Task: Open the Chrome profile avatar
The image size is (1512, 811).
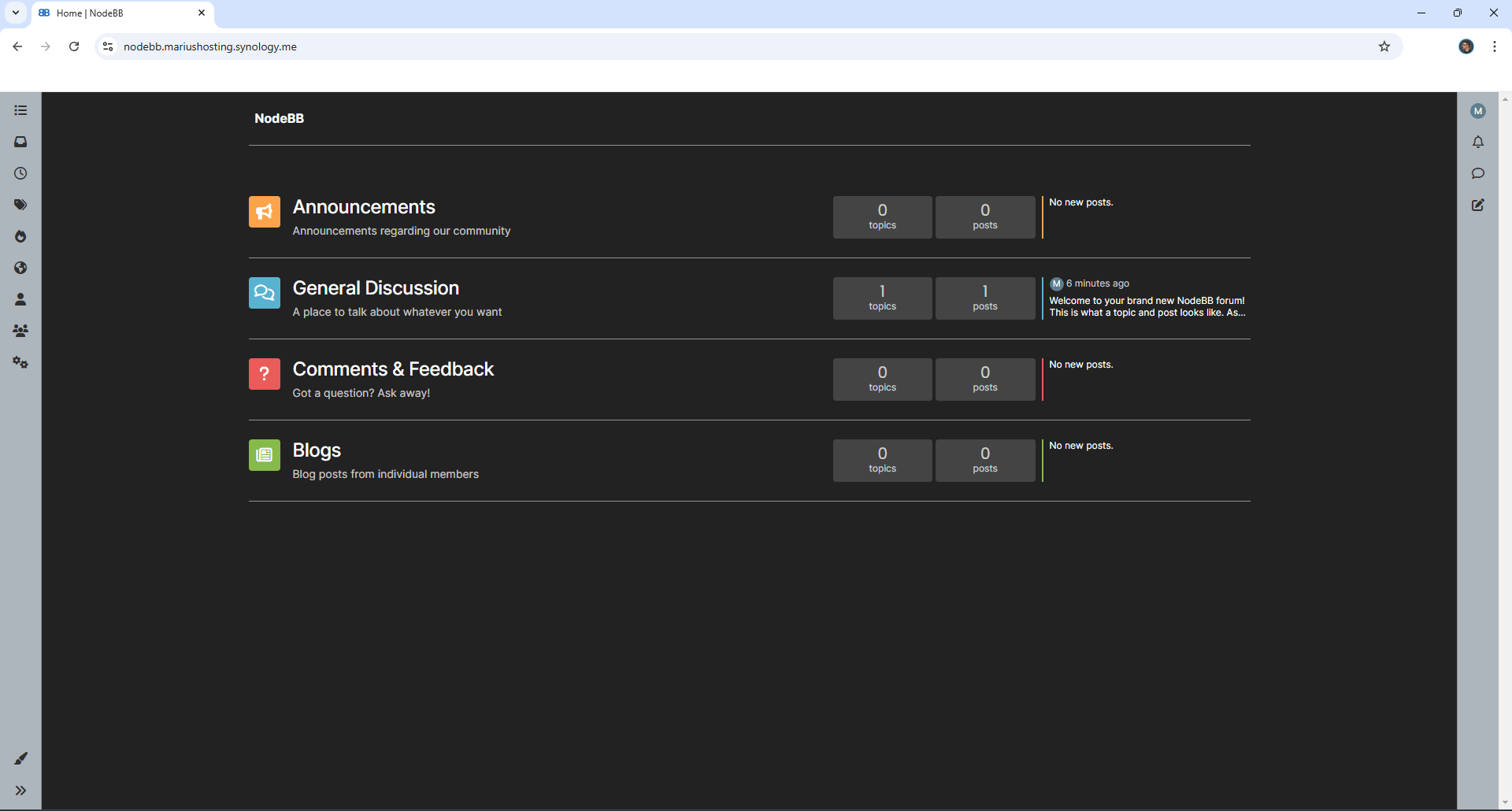Action: tap(1466, 46)
